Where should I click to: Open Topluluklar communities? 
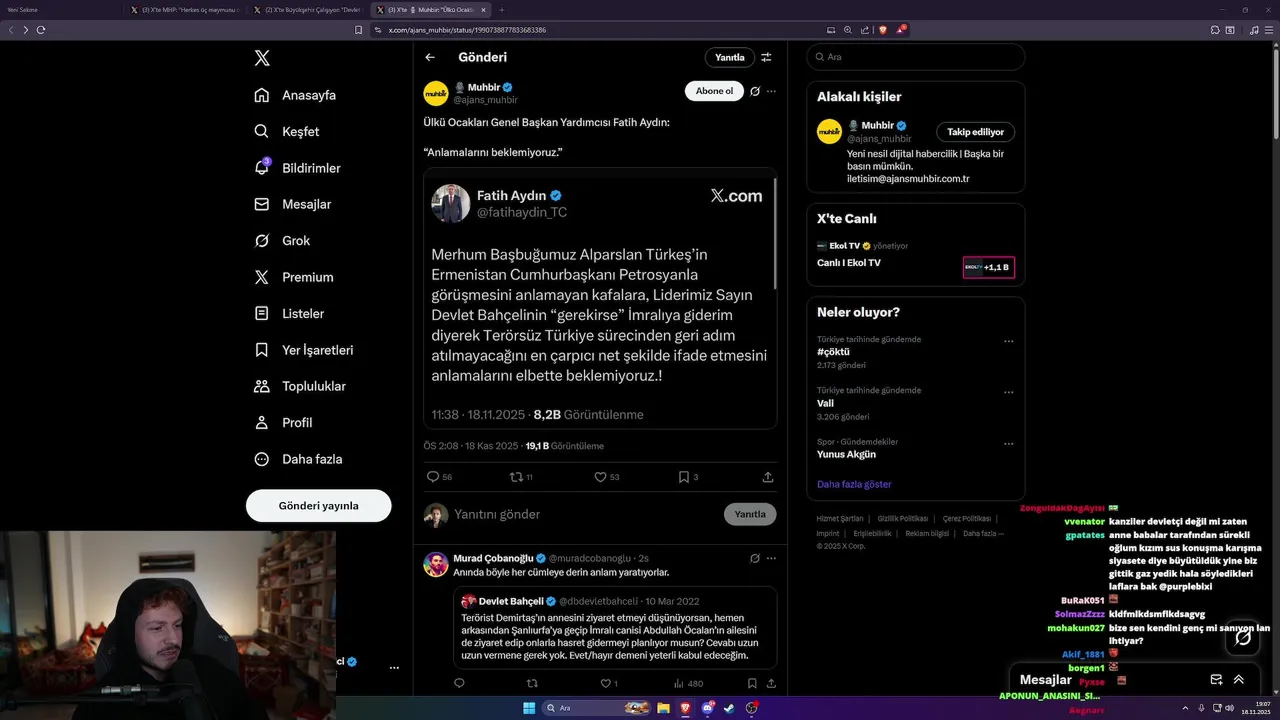coord(299,386)
